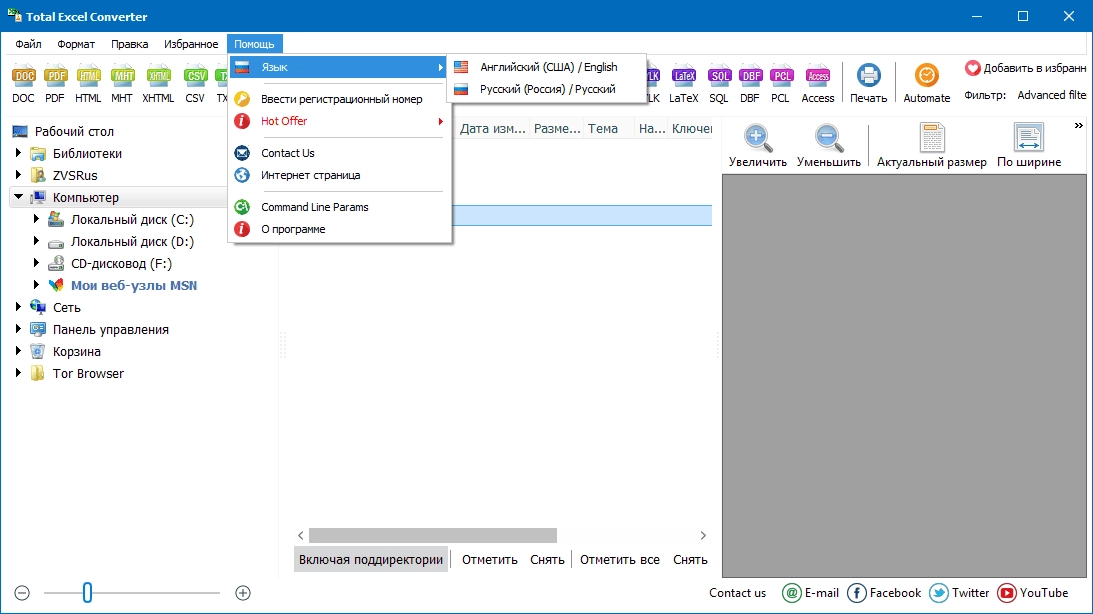Click the horizontal scrollbar thumb
1093x614 pixels.
(x=433, y=535)
